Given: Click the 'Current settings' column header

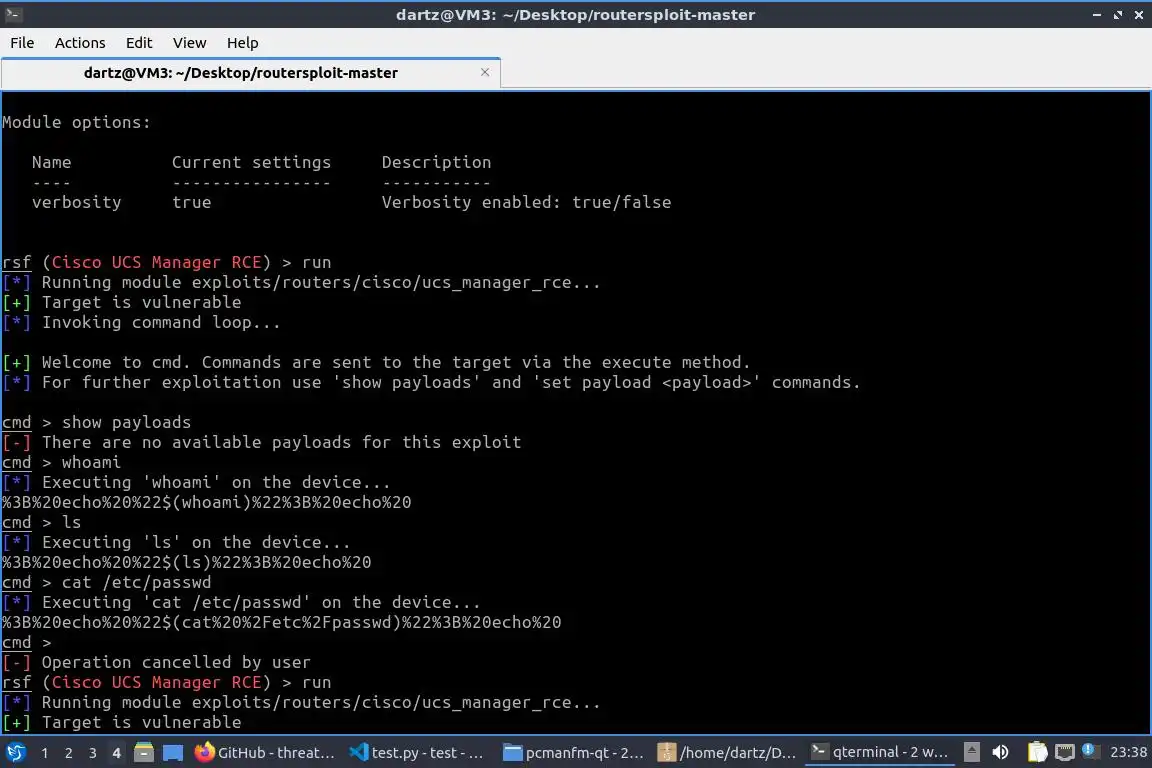Looking at the screenshot, I should pyautogui.click(x=251, y=162).
